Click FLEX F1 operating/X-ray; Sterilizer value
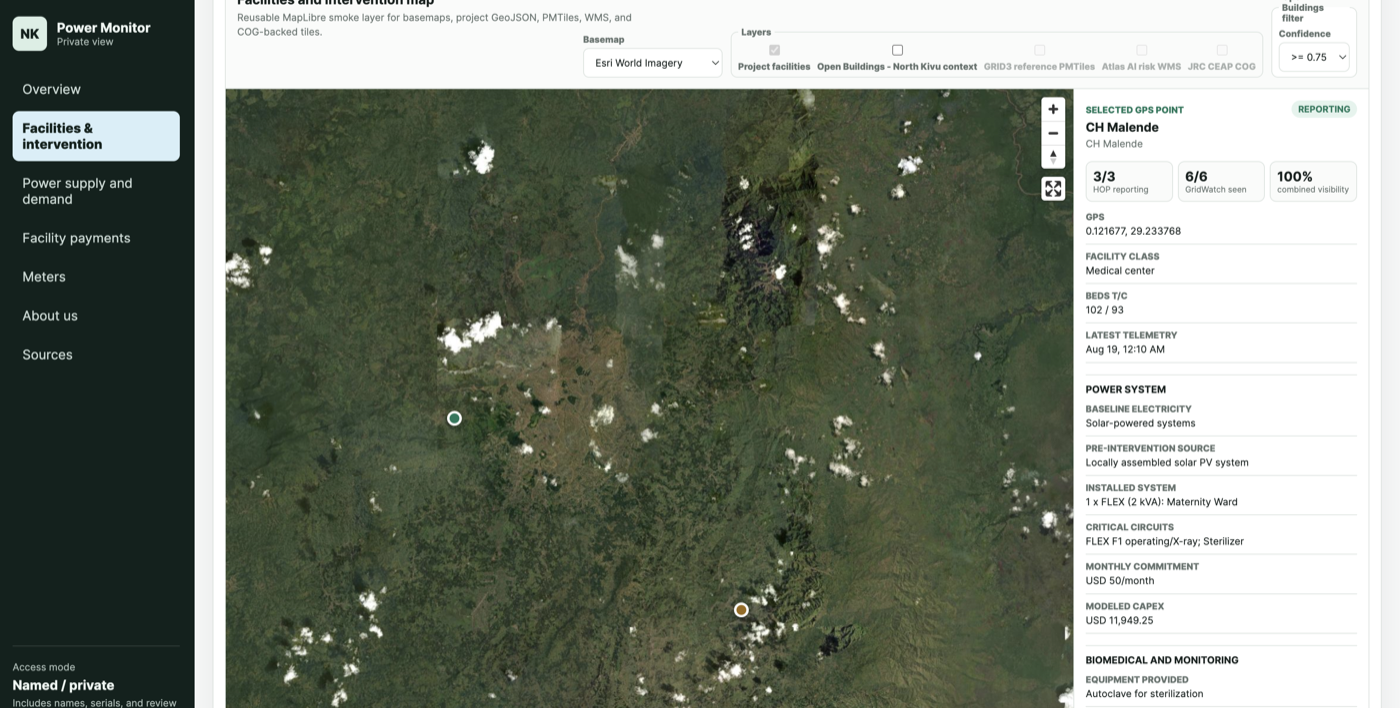1400x708 pixels. 1165,542
